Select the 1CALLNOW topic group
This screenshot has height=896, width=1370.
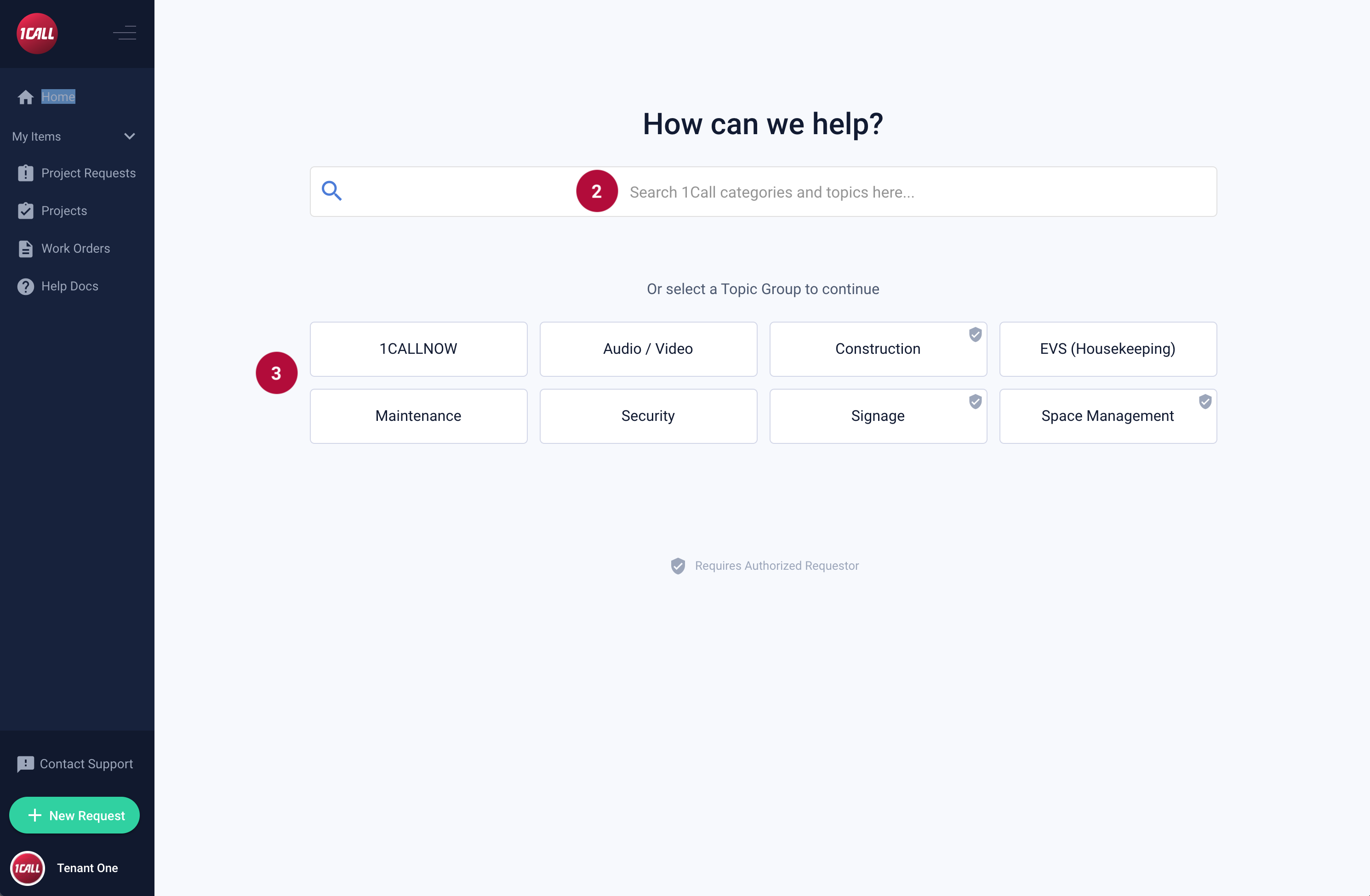[x=418, y=349]
